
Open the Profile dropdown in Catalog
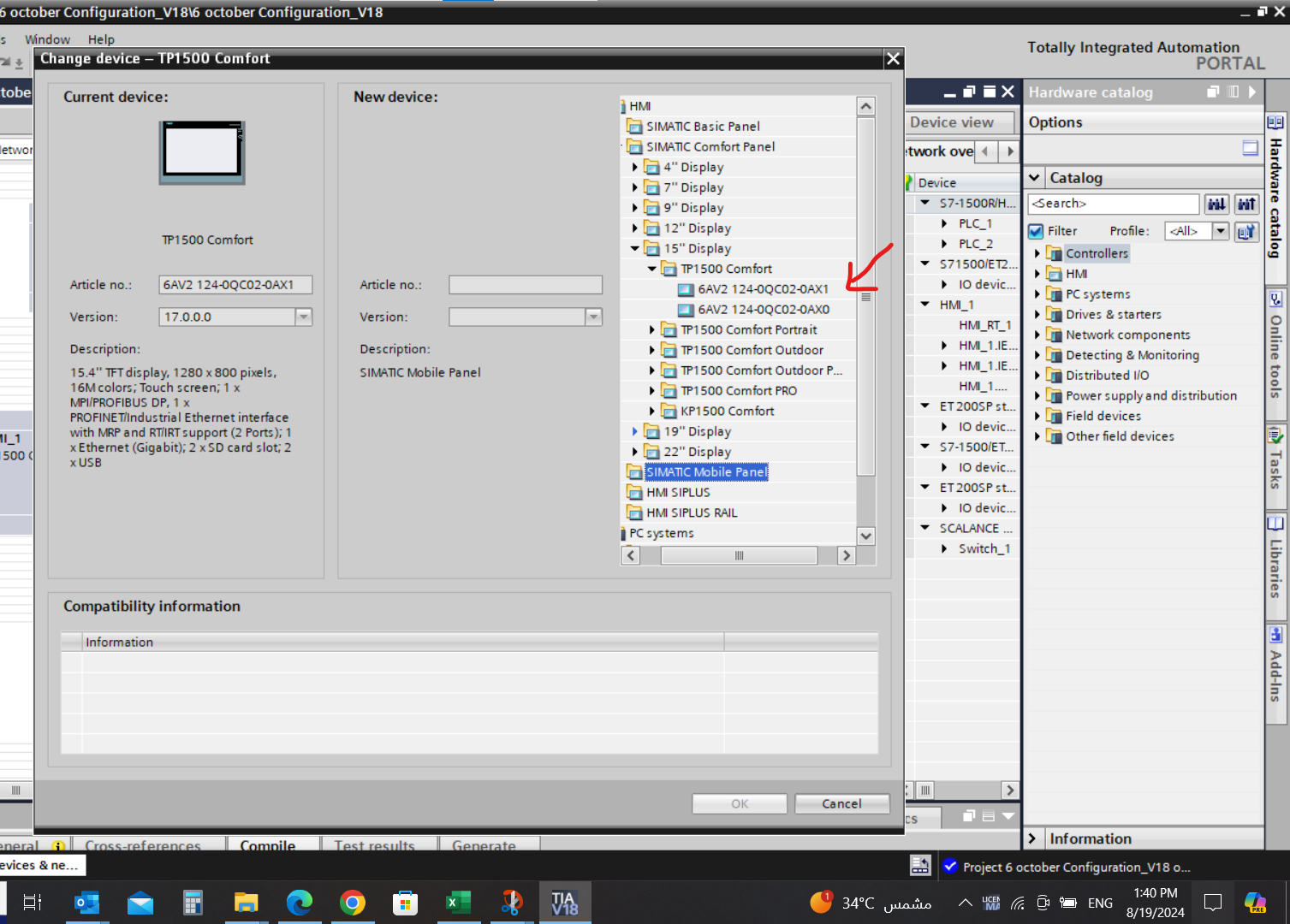point(1221,231)
